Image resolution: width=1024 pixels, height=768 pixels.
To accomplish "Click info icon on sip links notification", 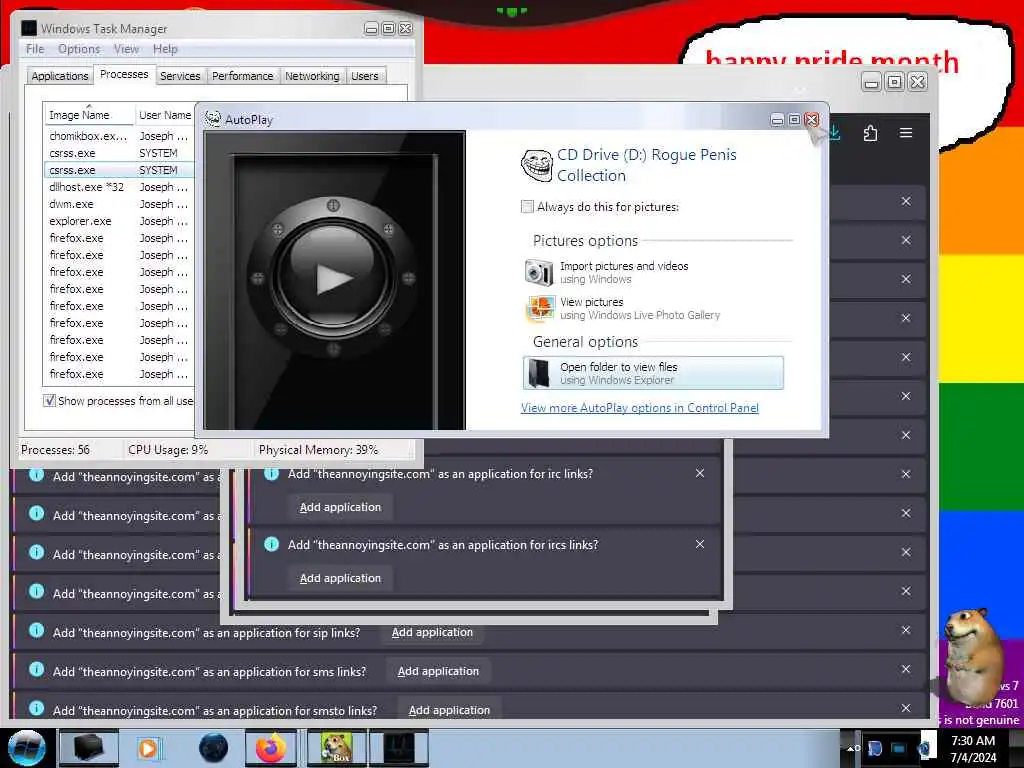I will tap(37, 630).
